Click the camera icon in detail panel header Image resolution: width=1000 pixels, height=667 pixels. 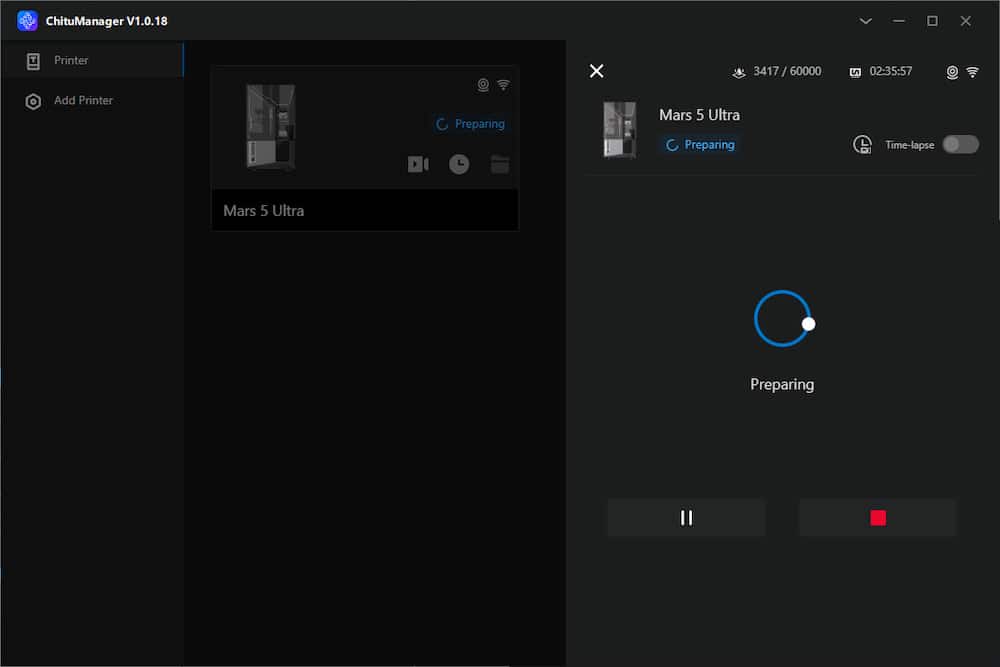tap(952, 72)
